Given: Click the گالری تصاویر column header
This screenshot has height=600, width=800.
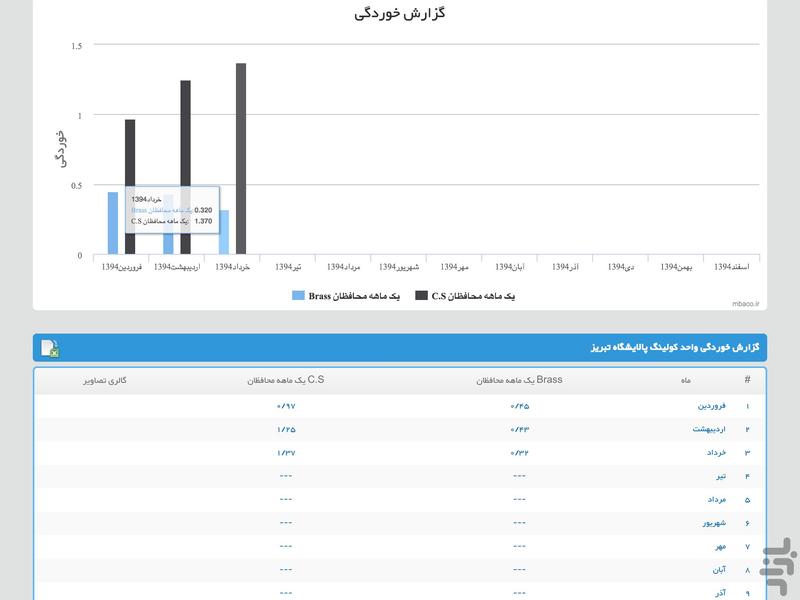Looking at the screenshot, I should point(105,381).
